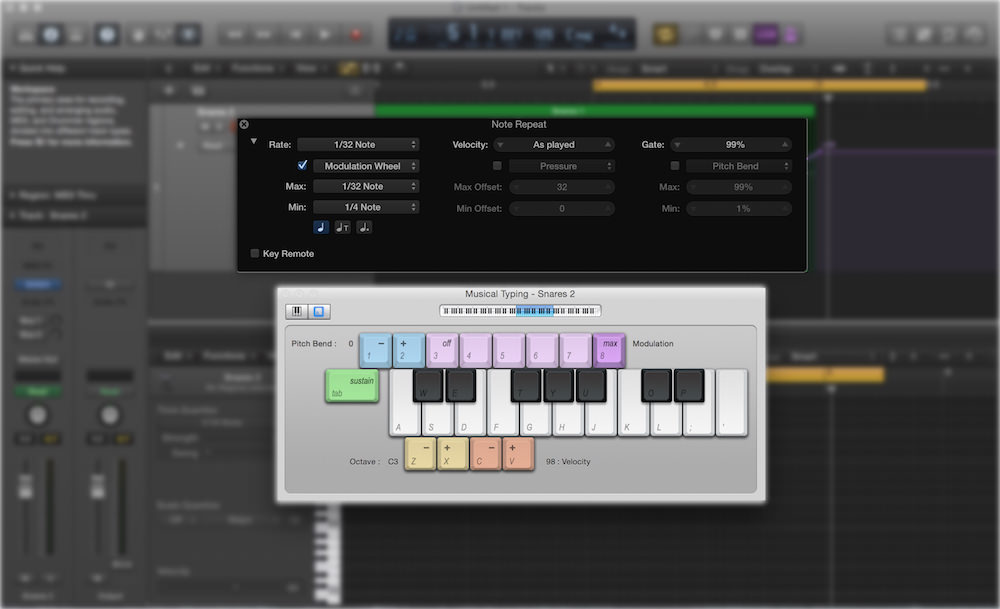Select the dotted note icon
This screenshot has width=1000, height=609.
(x=364, y=227)
